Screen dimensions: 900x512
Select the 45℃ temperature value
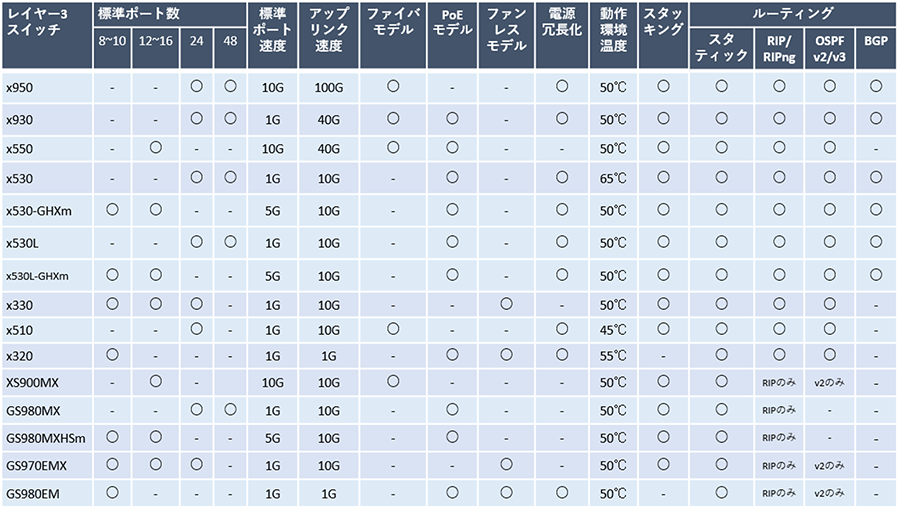coord(613,329)
